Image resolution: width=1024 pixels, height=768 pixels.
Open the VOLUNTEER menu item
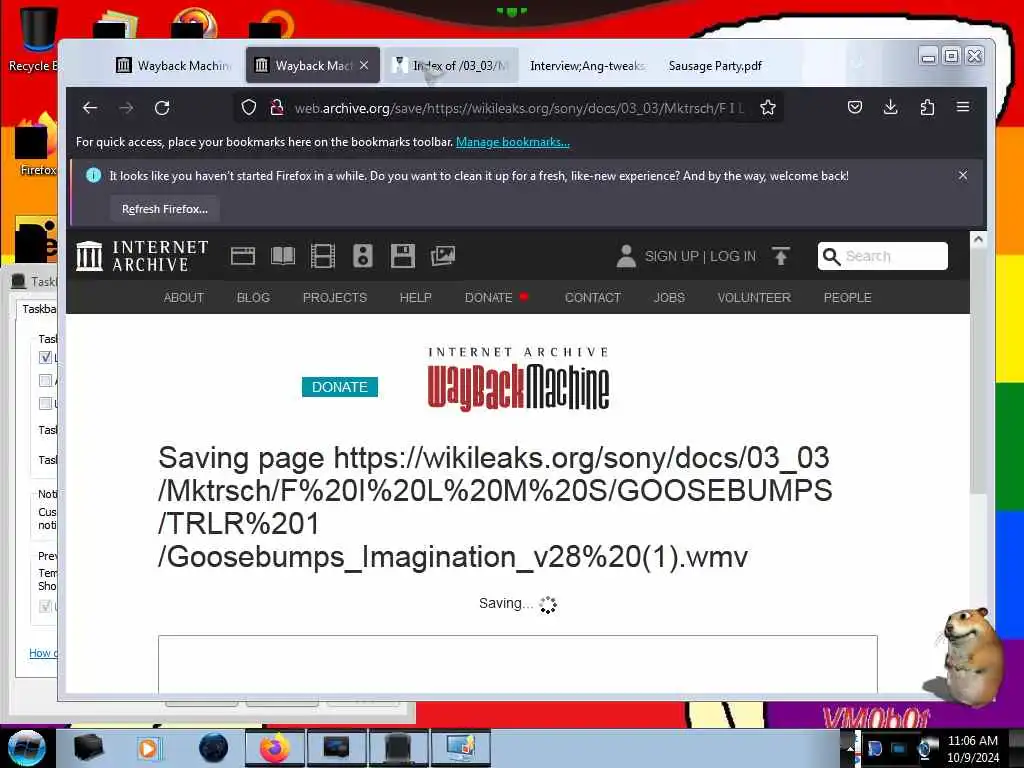pos(754,297)
